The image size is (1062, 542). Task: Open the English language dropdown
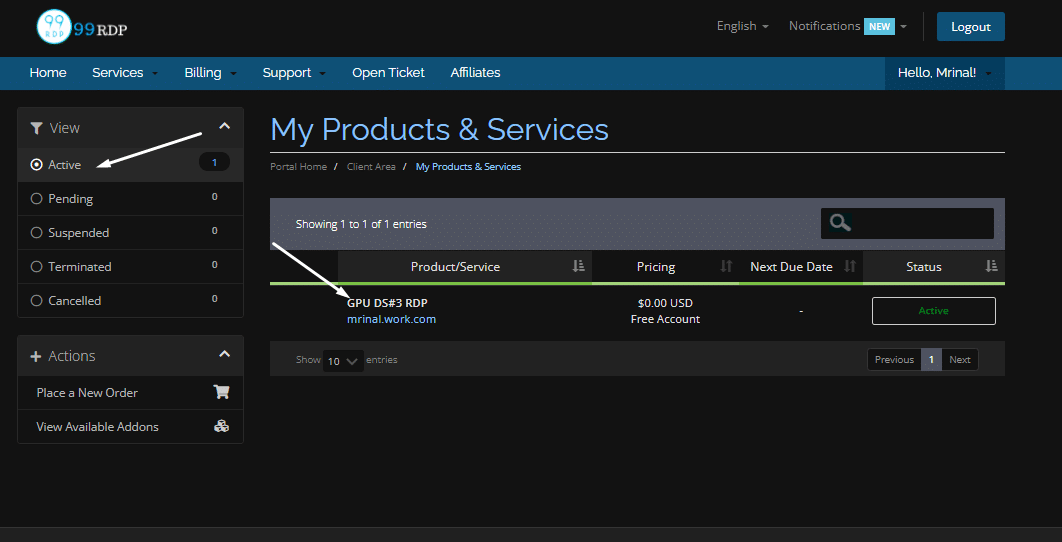pyautogui.click(x=742, y=26)
